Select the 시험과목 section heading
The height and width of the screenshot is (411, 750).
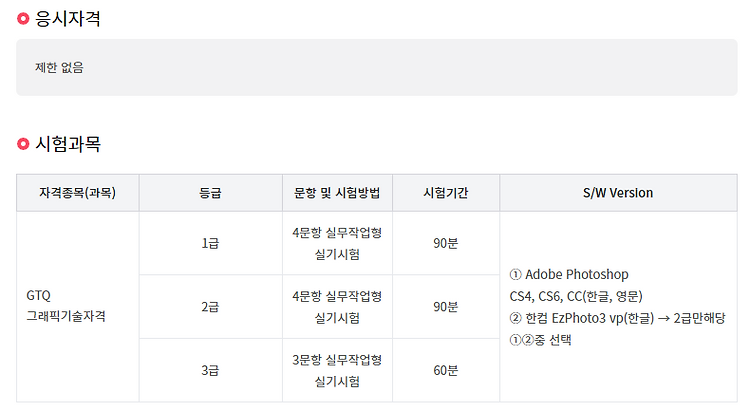click(x=68, y=144)
